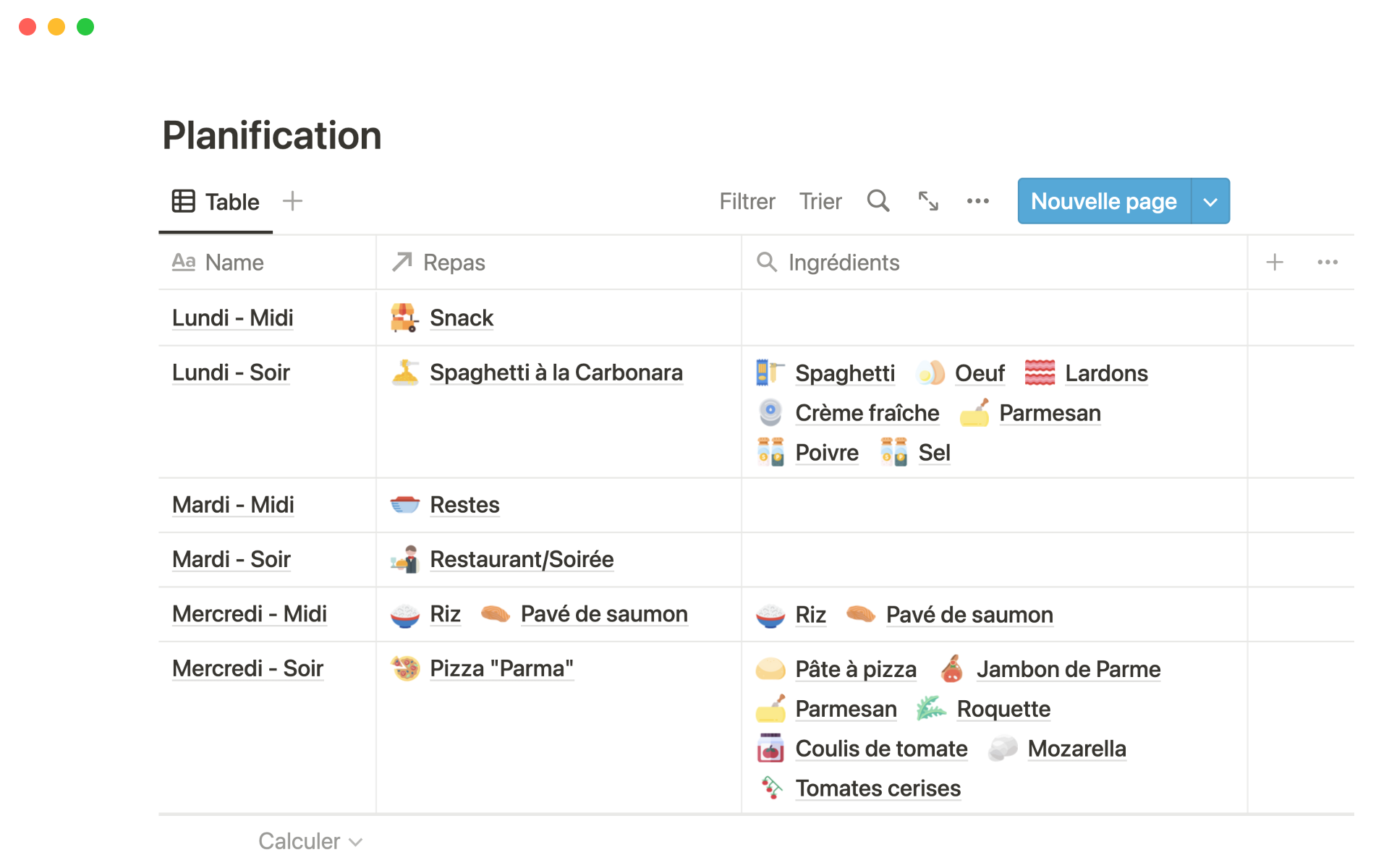Image resolution: width=1389 pixels, height=868 pixels.
Task: Open the database search magnifier icon
Action: pyautogui.click(x=878, y=201)
